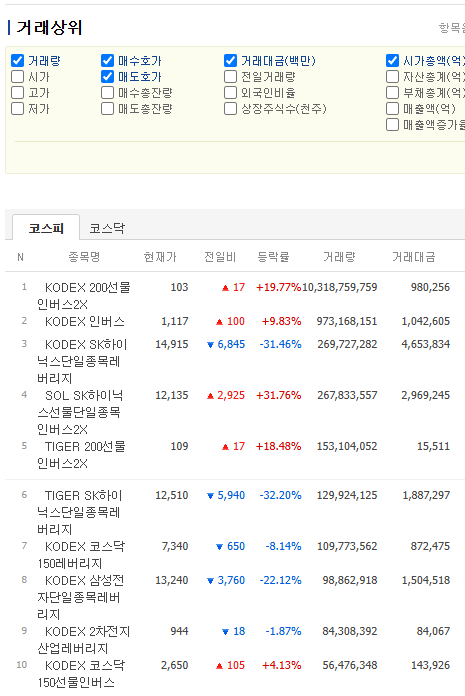Screen dimensions: 465x696
Task: Uncheck the 거래대금(백만) checkbox
Action: (230, 60)
